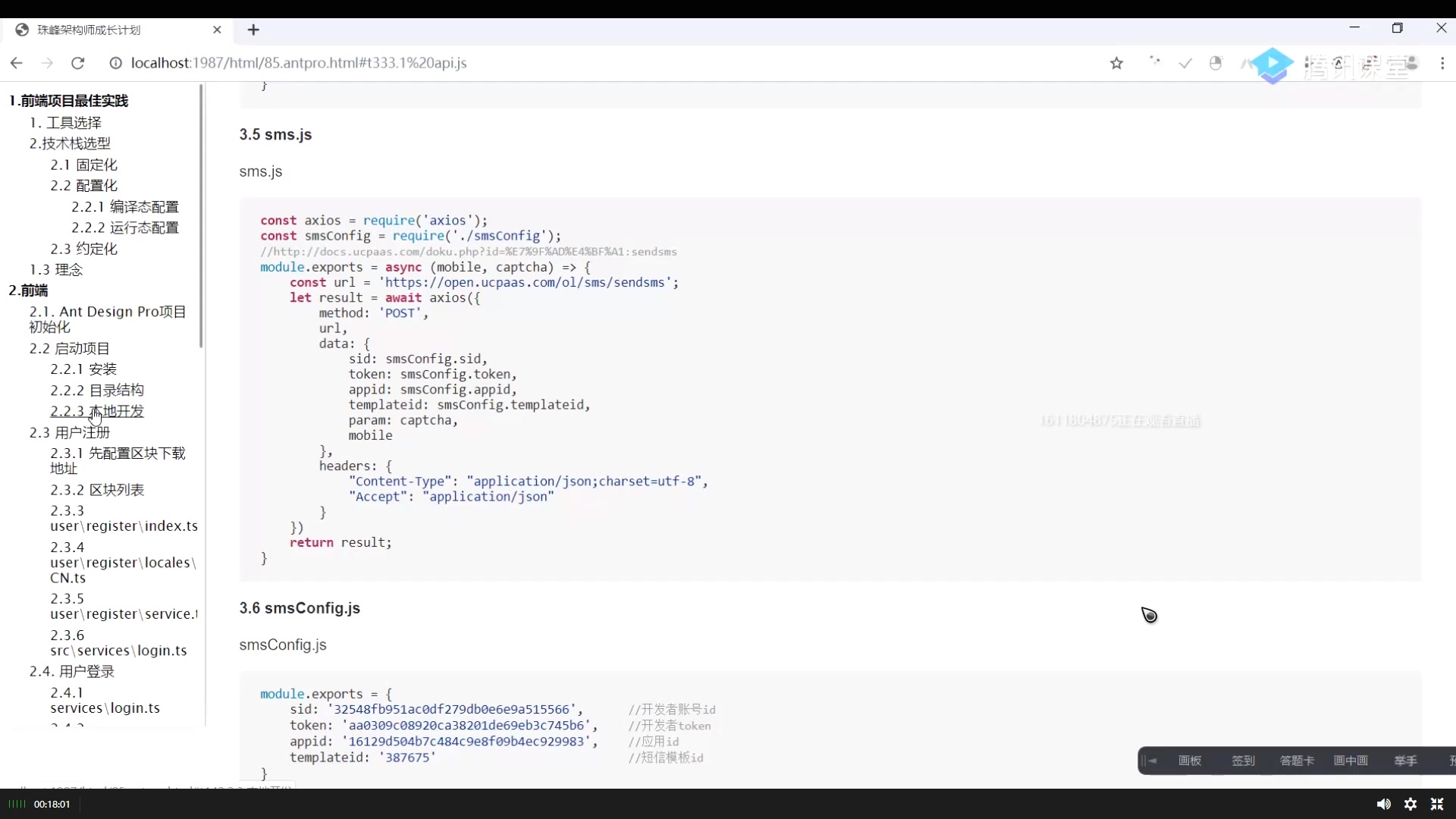
Task: Click the browser back arrow
Action: pyautogui.click(x=17, y=63)
